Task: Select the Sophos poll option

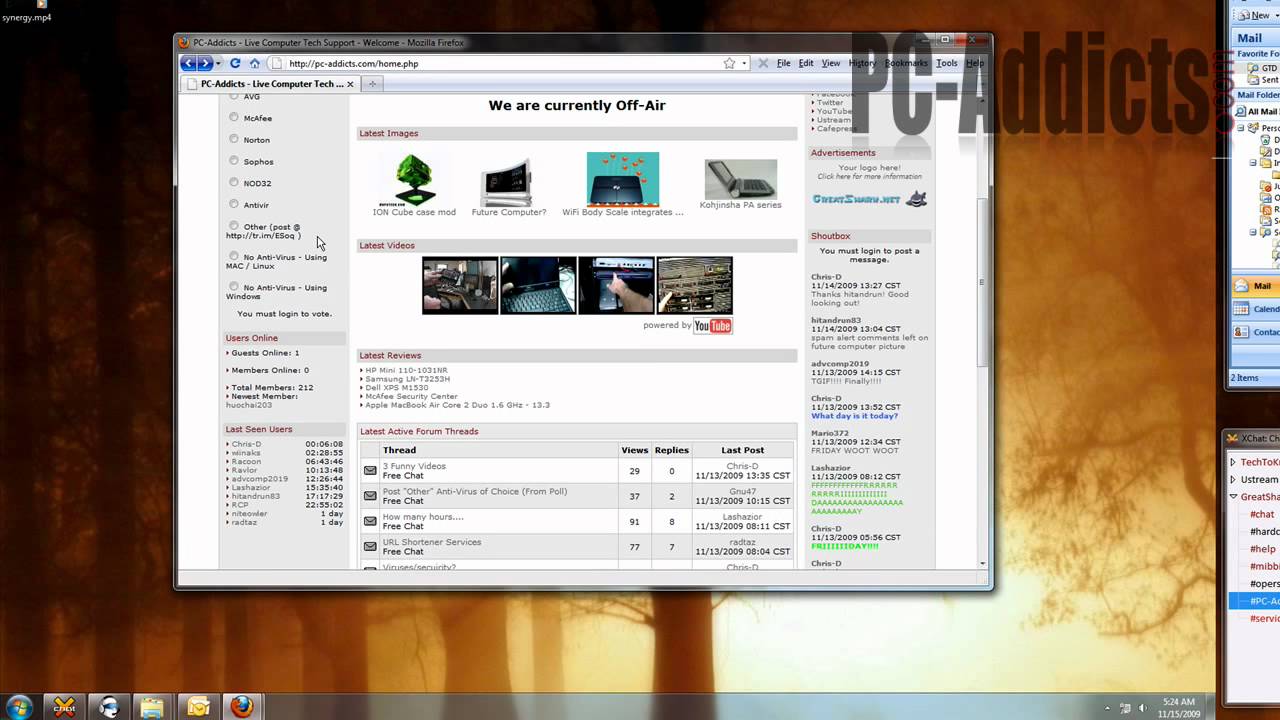Action: tap(234, 160)
